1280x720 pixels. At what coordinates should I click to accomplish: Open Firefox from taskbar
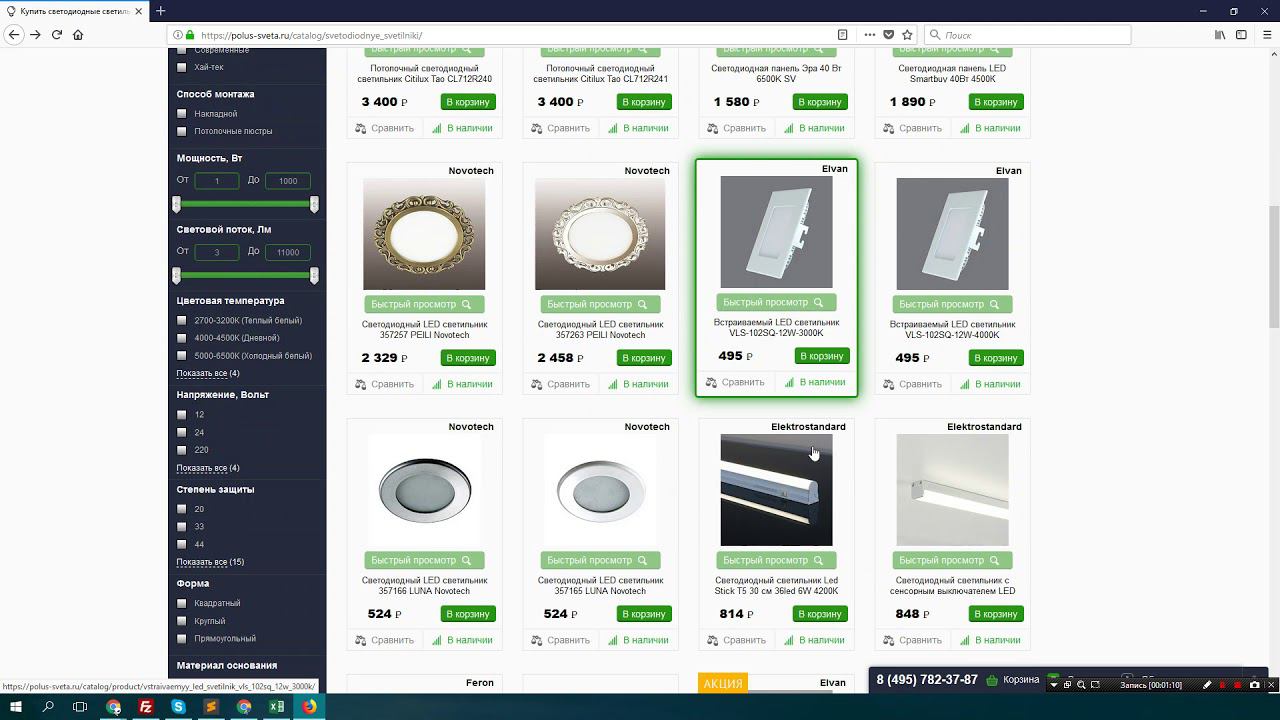pyautogui.click(x=310, y=706)
